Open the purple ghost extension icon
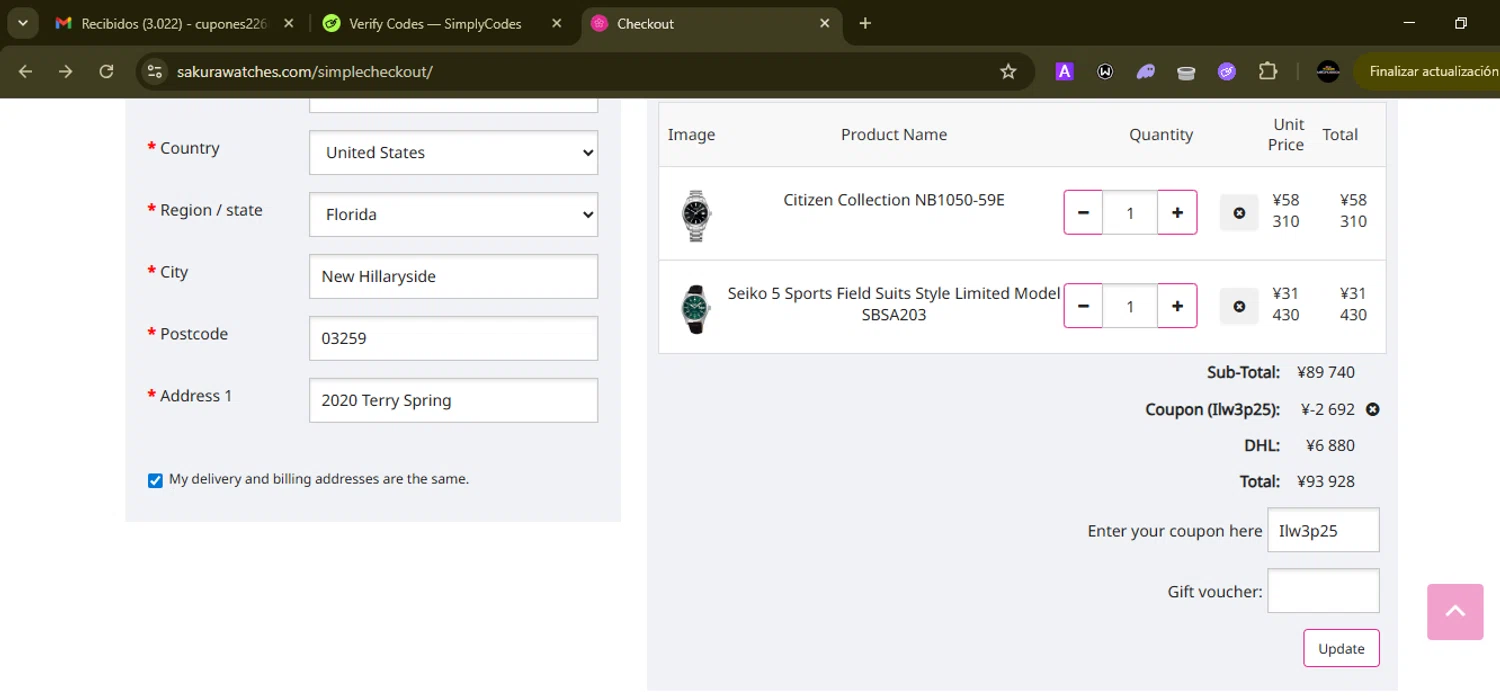1500x697 pixels. 1146,71
